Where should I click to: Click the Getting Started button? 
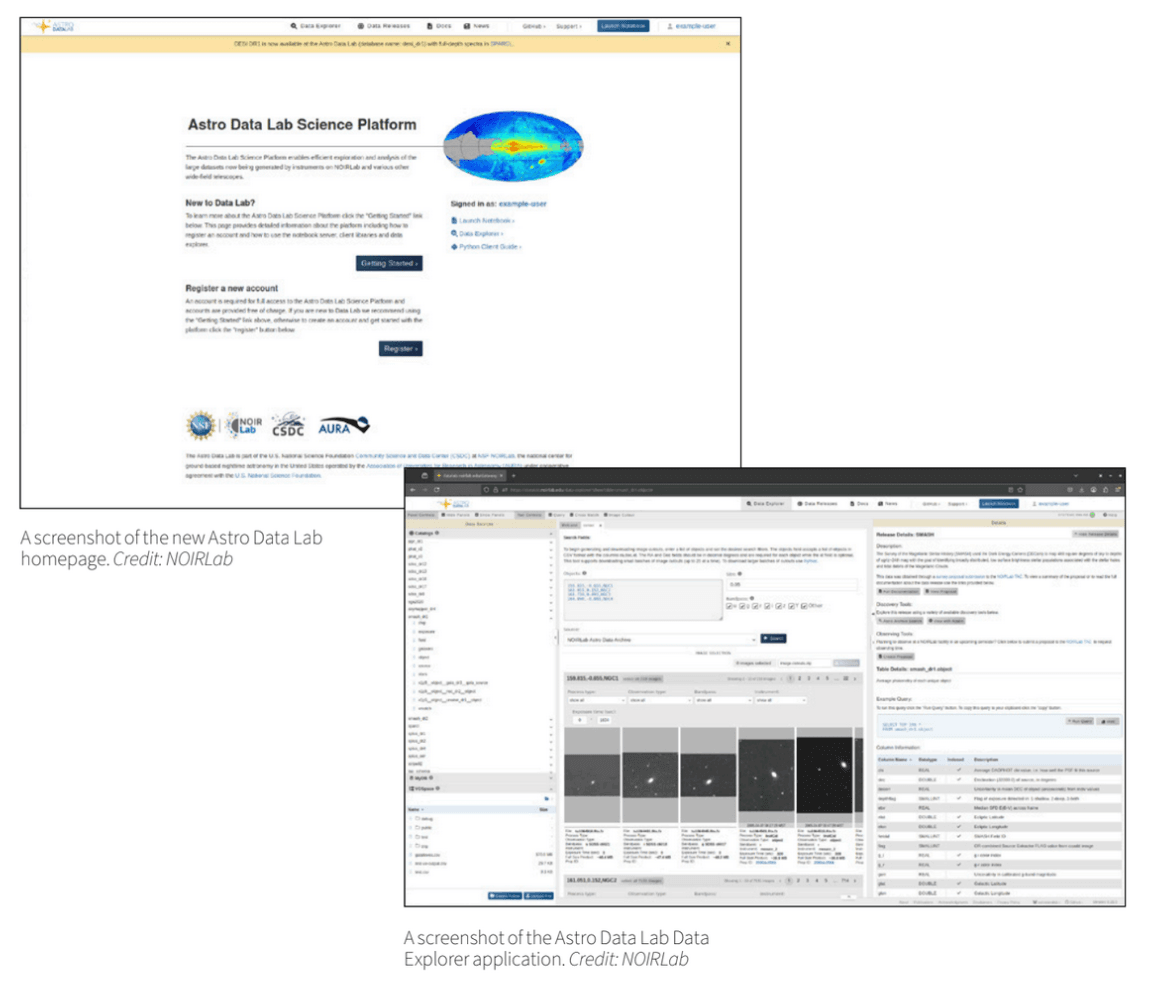pyautogui.click(x=389, y=263)
